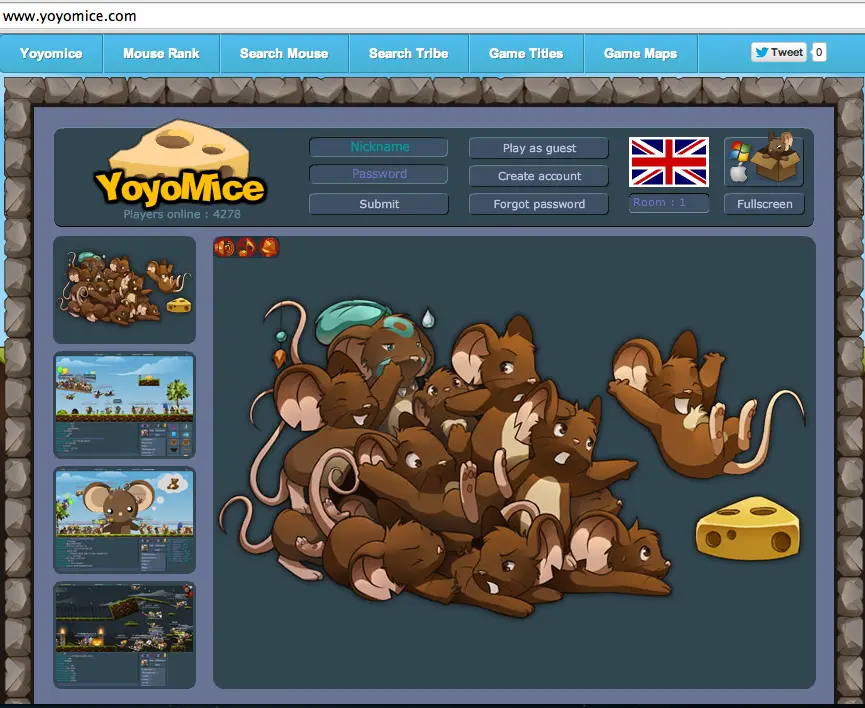Click the tweet count bubble

(x=819, y=52)
